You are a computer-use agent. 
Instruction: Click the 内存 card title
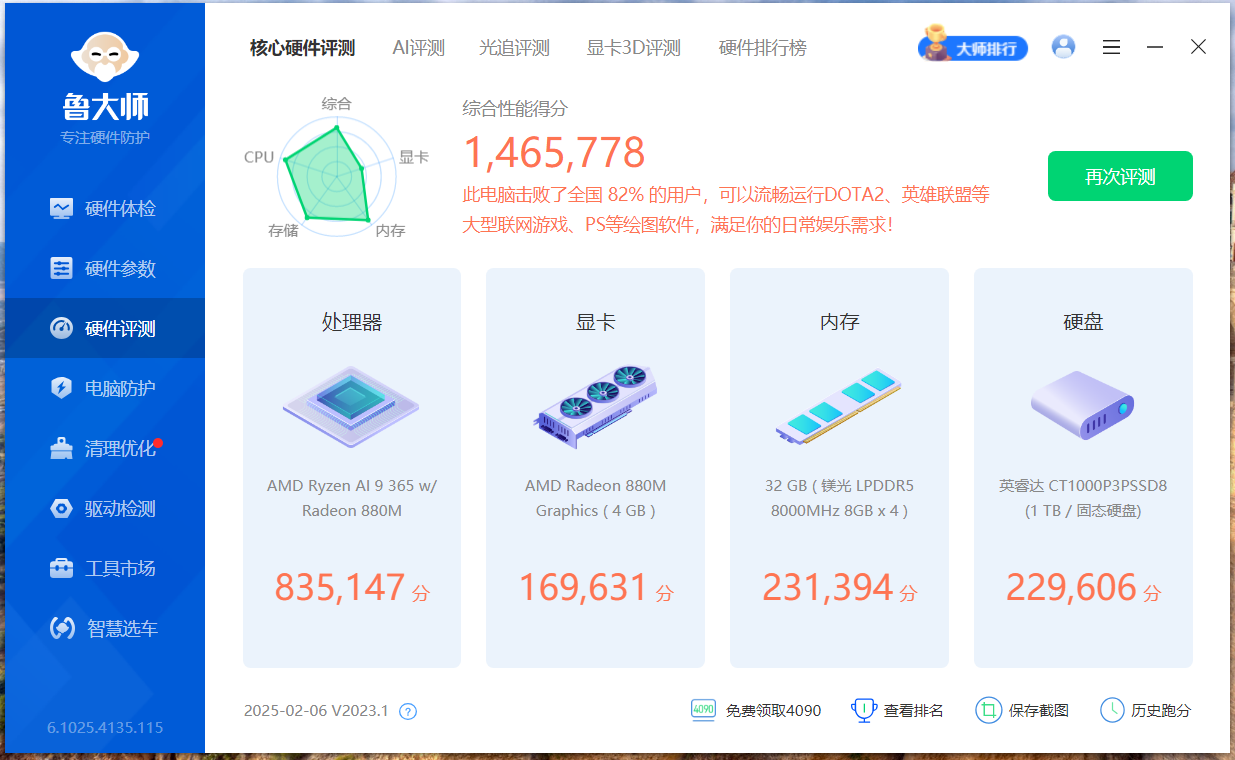(x=839, y=322)
